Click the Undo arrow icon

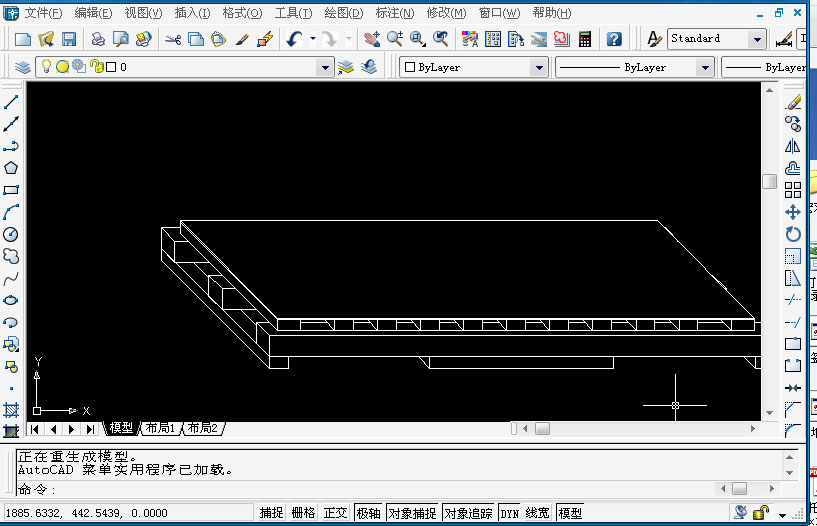(x=294, y=39)
